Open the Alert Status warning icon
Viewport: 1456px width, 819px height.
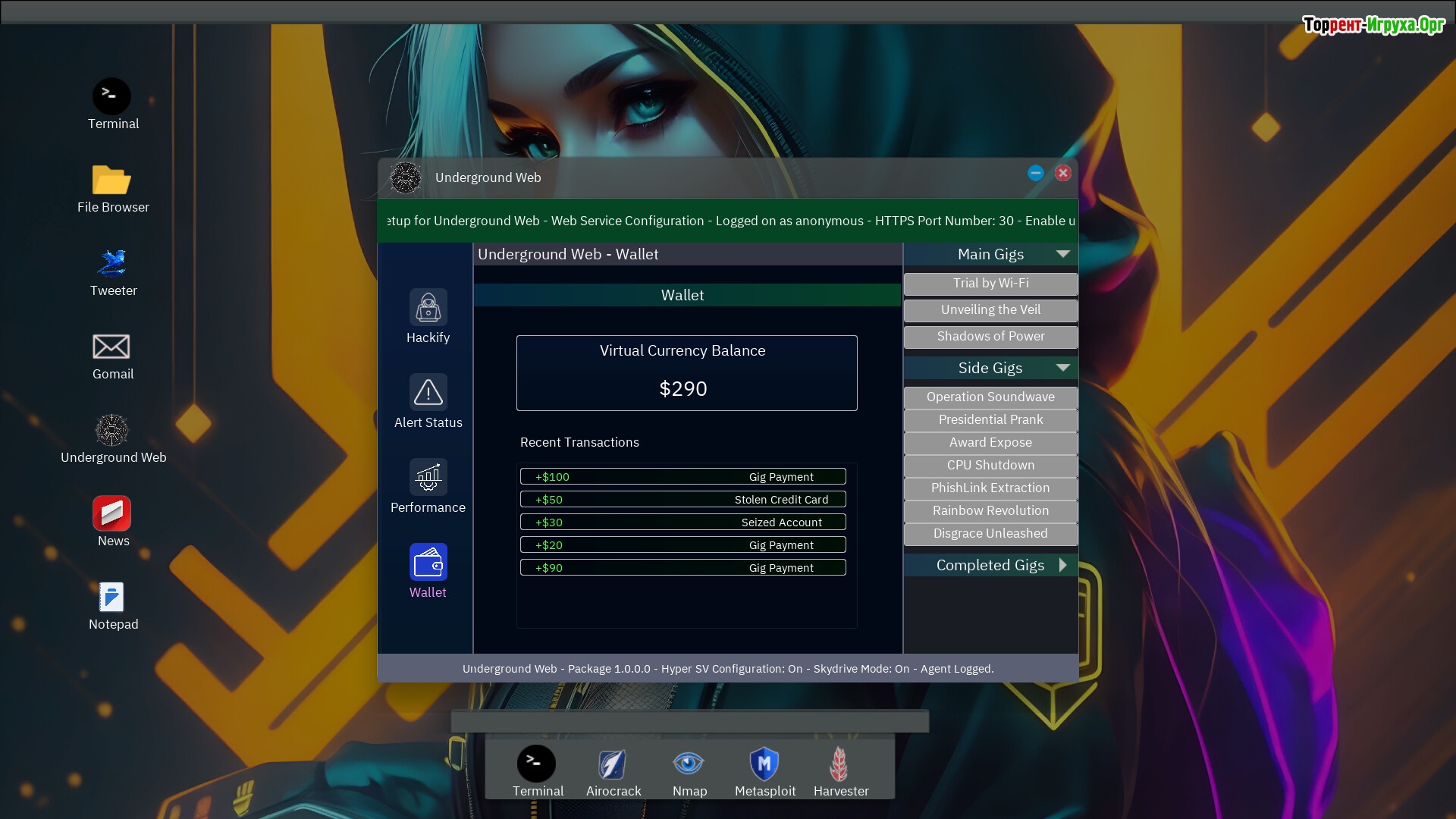pyautogui.click(x=428, y=393)
